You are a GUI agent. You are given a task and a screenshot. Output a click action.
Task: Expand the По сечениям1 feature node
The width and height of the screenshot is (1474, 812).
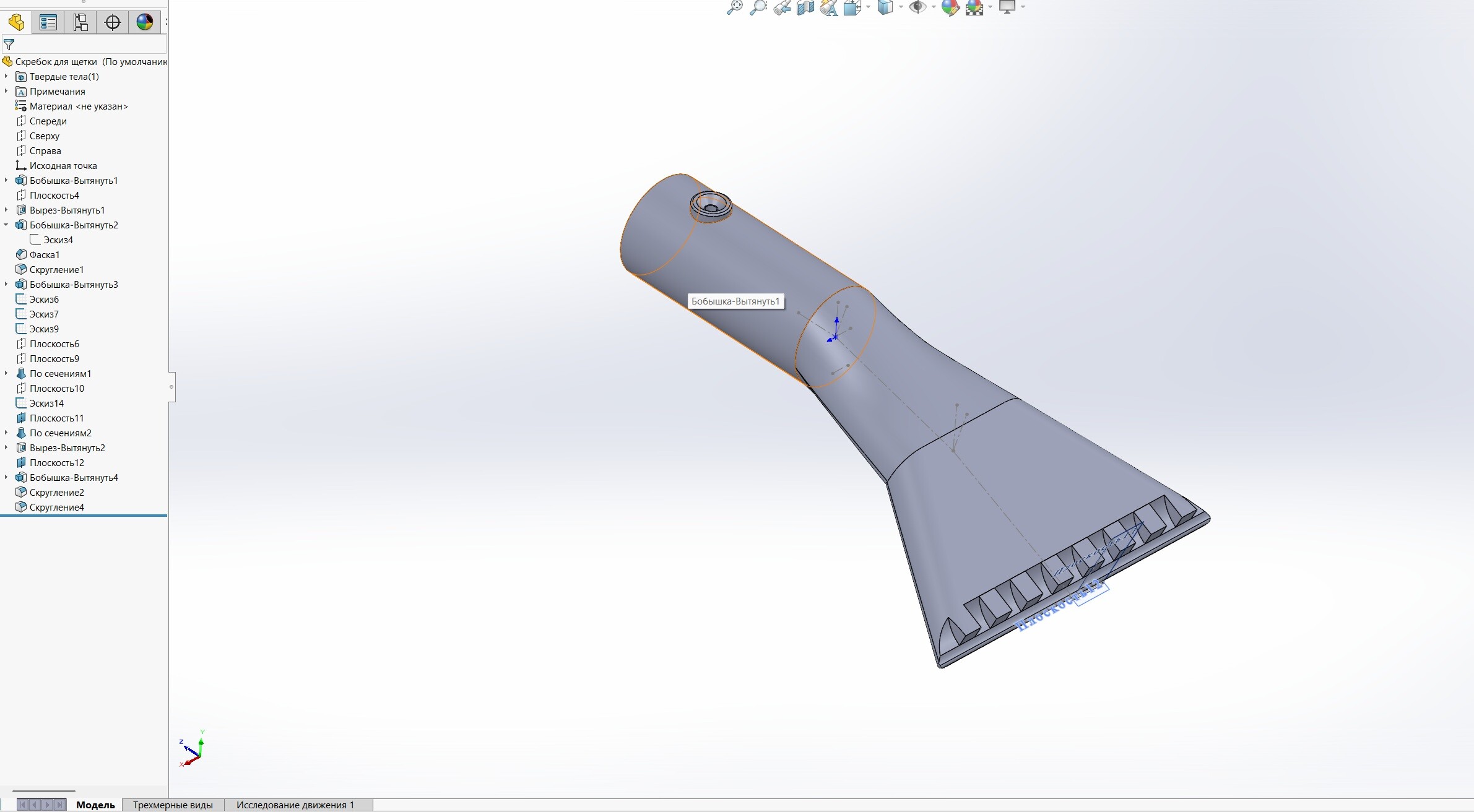point(6,373)
